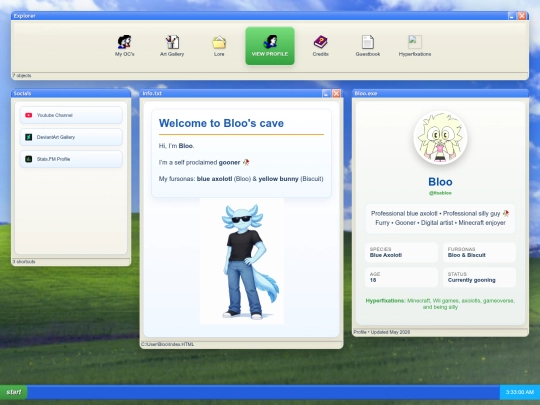The image size is (540, 405).
Task: Click the green Hyperfixations text line
Action: [440, 304]
